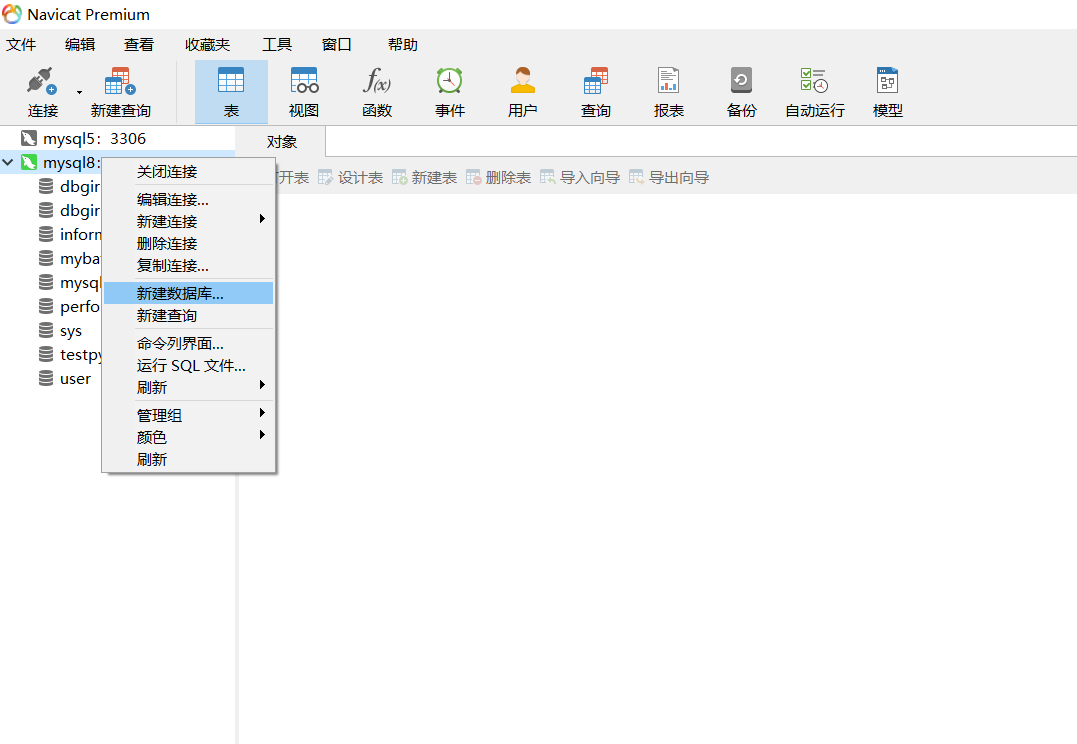The image size is (1077, 744).
Task: Open the 用户 (Users) manager
Action: point(522,90)
